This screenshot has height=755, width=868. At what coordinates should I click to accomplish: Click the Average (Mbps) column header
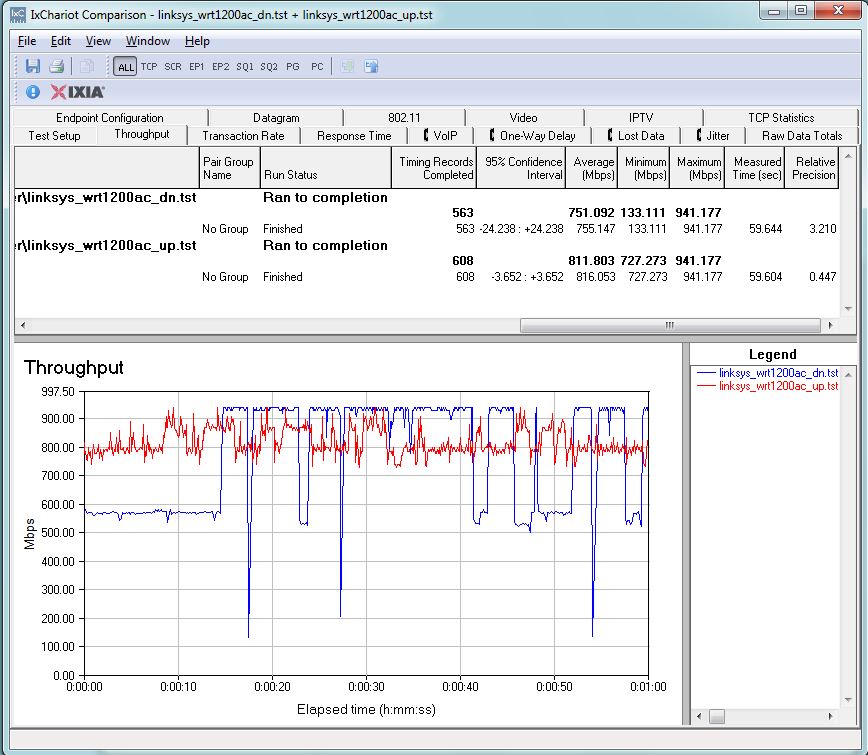pos(591,168)
